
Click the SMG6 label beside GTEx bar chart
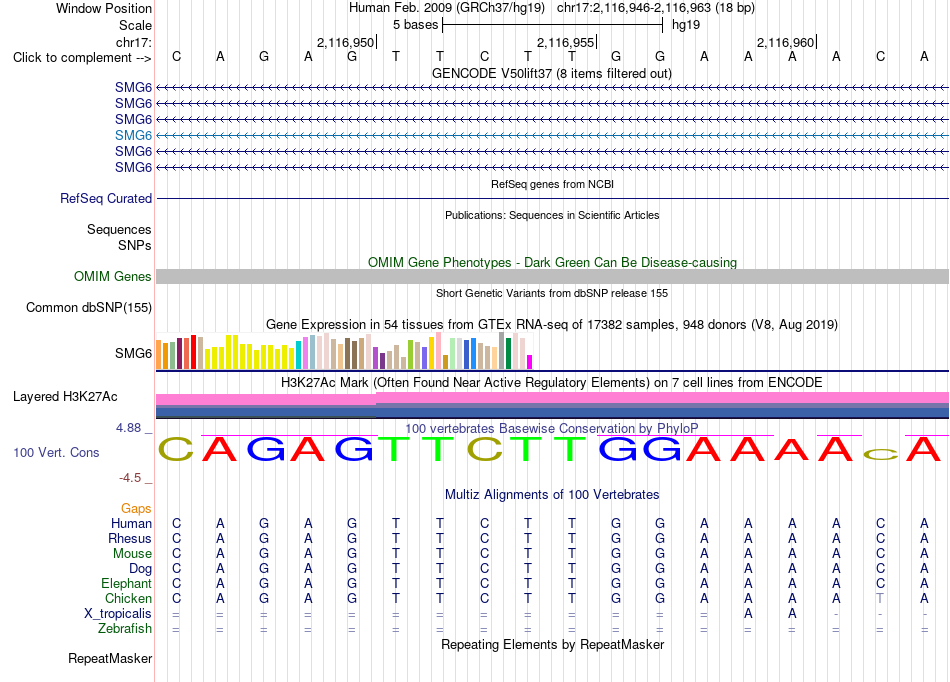[133, 353]
